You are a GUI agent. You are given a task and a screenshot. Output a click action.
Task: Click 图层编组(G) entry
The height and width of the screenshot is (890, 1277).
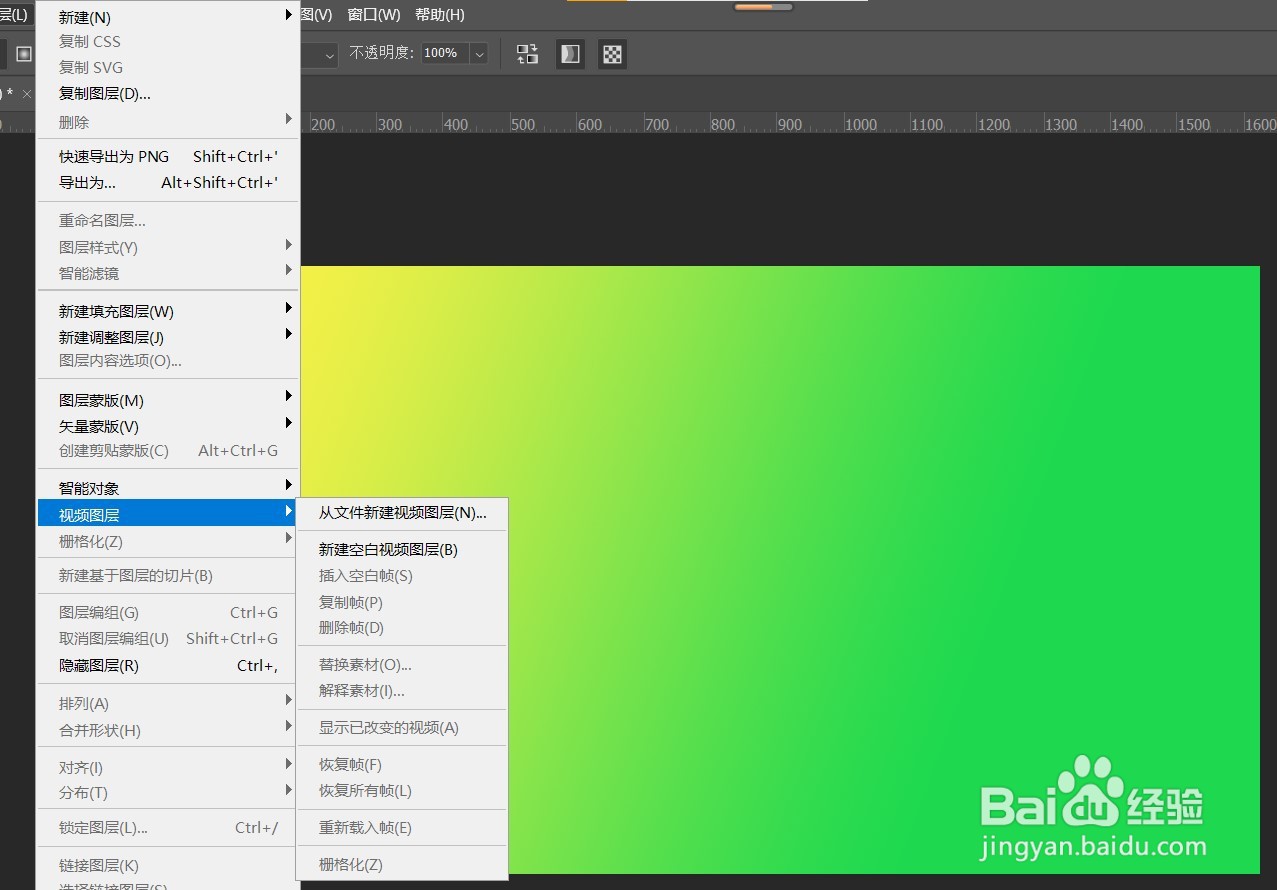tap(168, 612)
